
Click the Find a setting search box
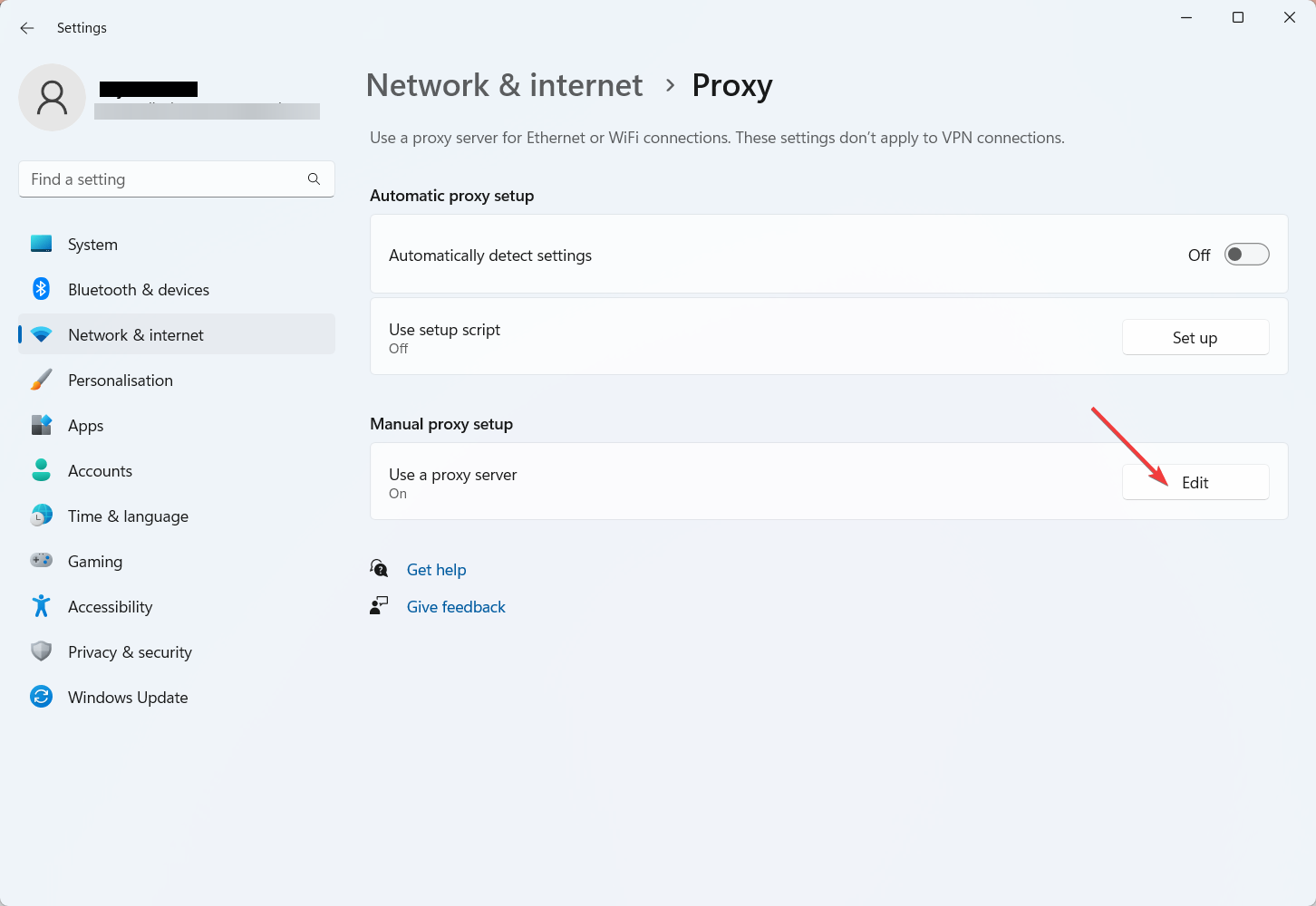pos(177,179)
